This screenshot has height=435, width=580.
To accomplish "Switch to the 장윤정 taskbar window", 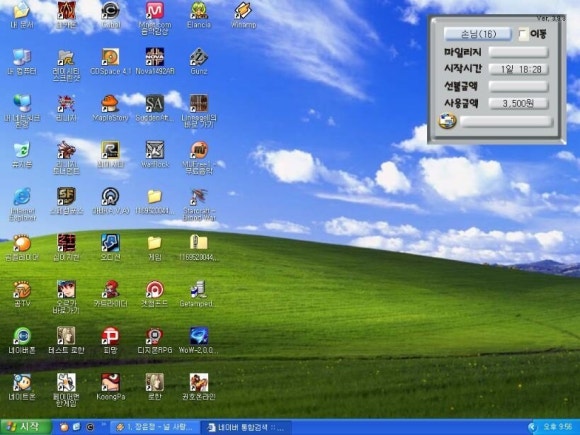I will [155, 427].
